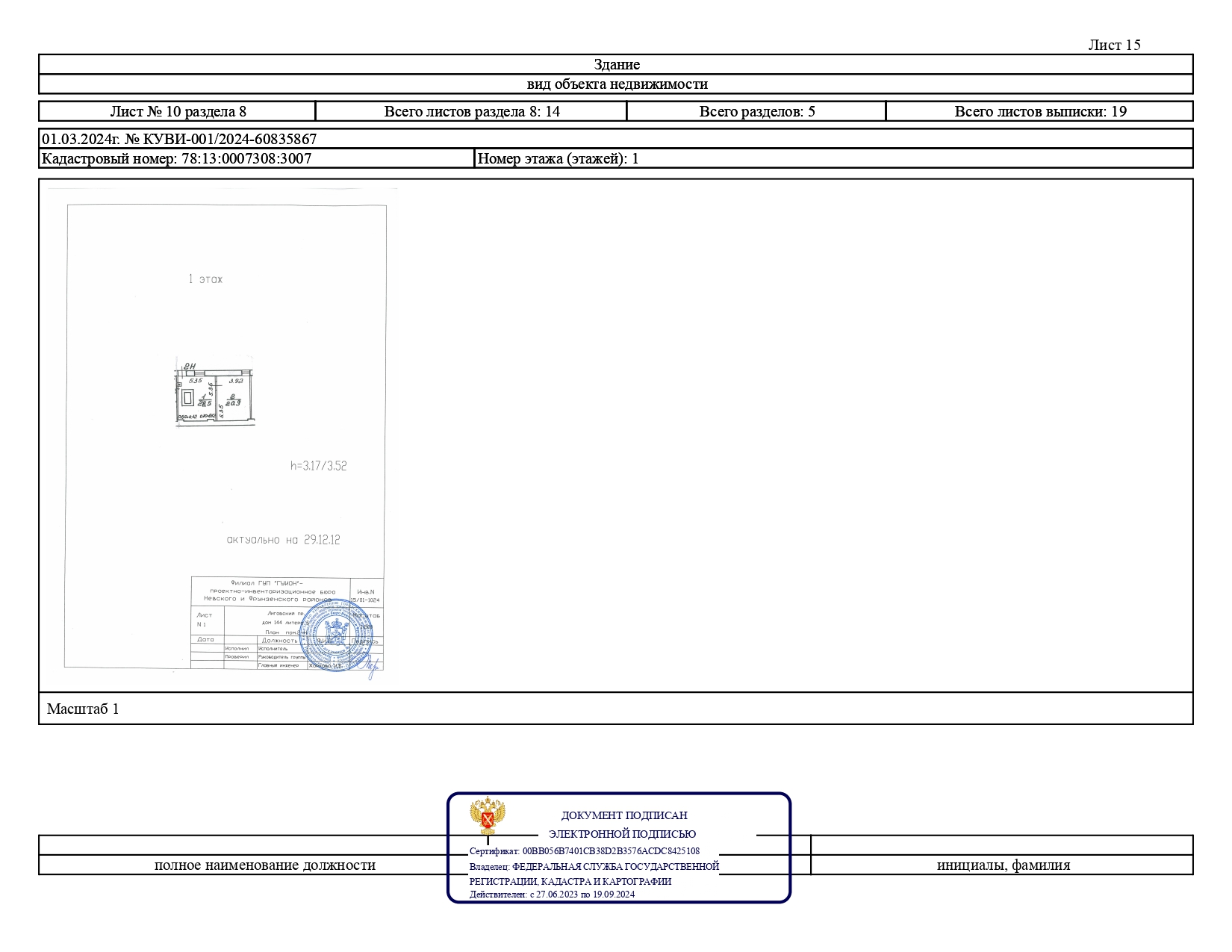
Task: Click the КУВИ-001/2024-60835867 request number line
Action: 179,139
